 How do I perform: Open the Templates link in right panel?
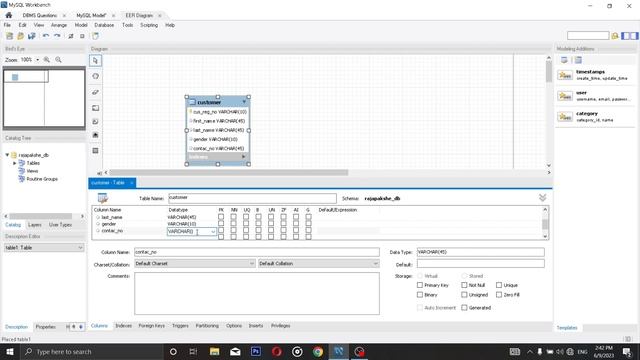(567, 328)
